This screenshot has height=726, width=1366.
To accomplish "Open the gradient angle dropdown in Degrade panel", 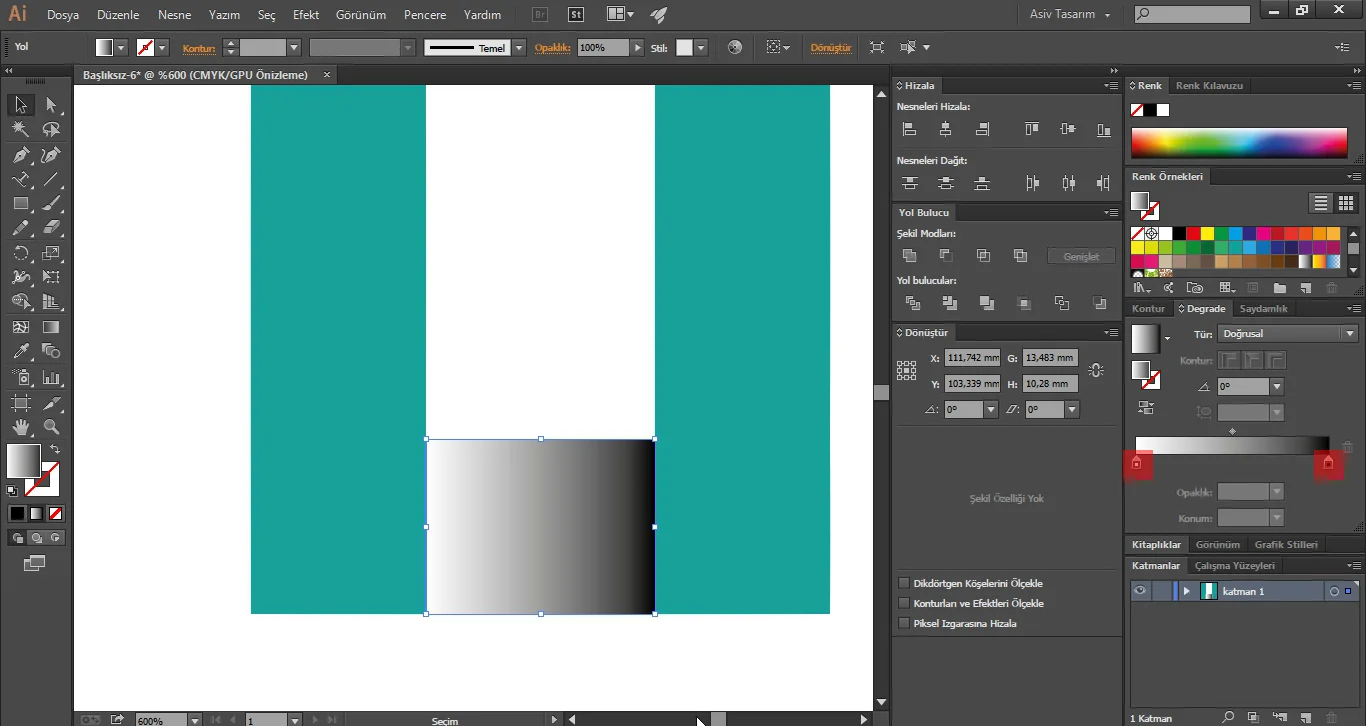I will click(1277, 386).
